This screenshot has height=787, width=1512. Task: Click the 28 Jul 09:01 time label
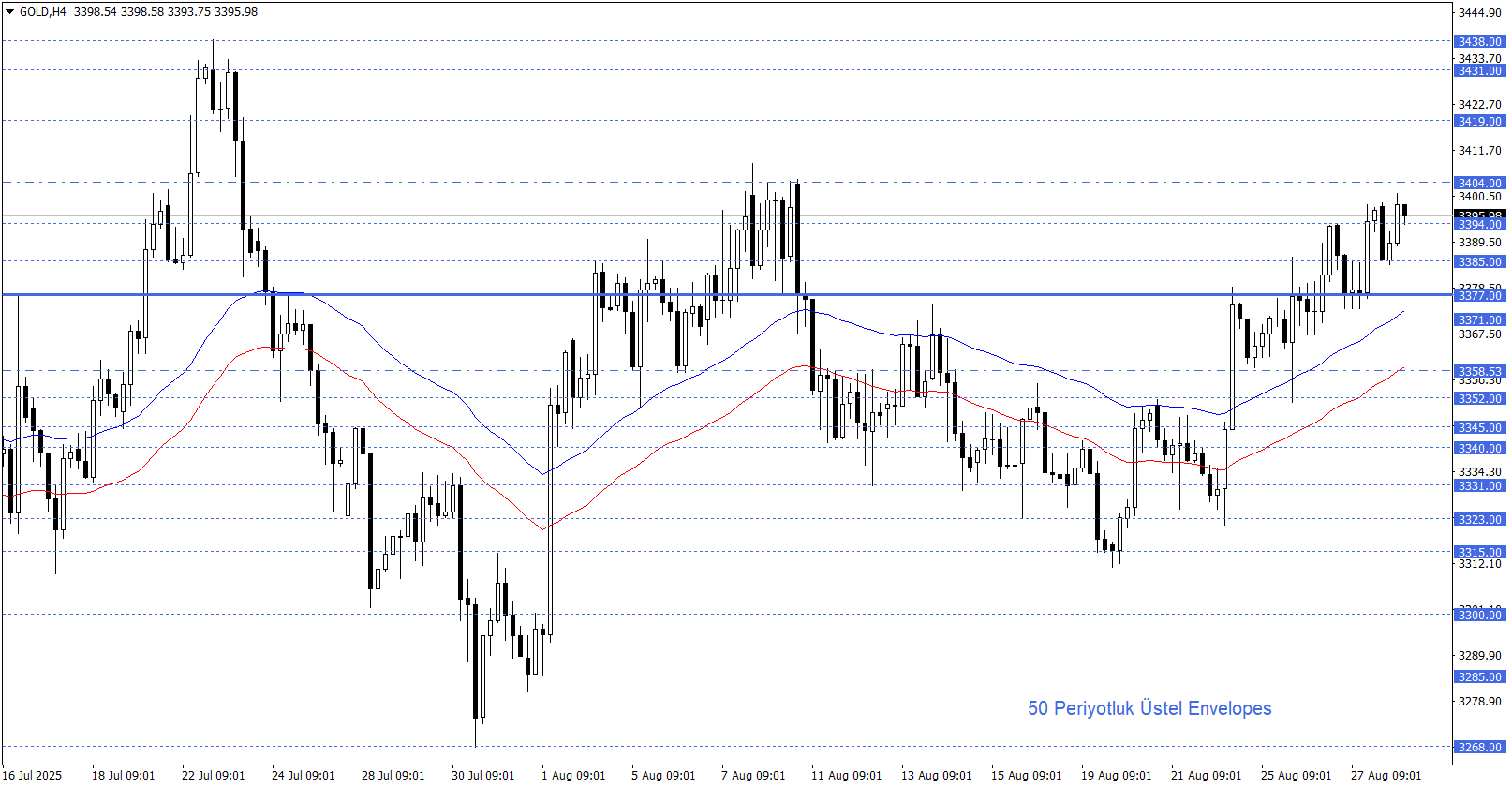tap(393, 775)
